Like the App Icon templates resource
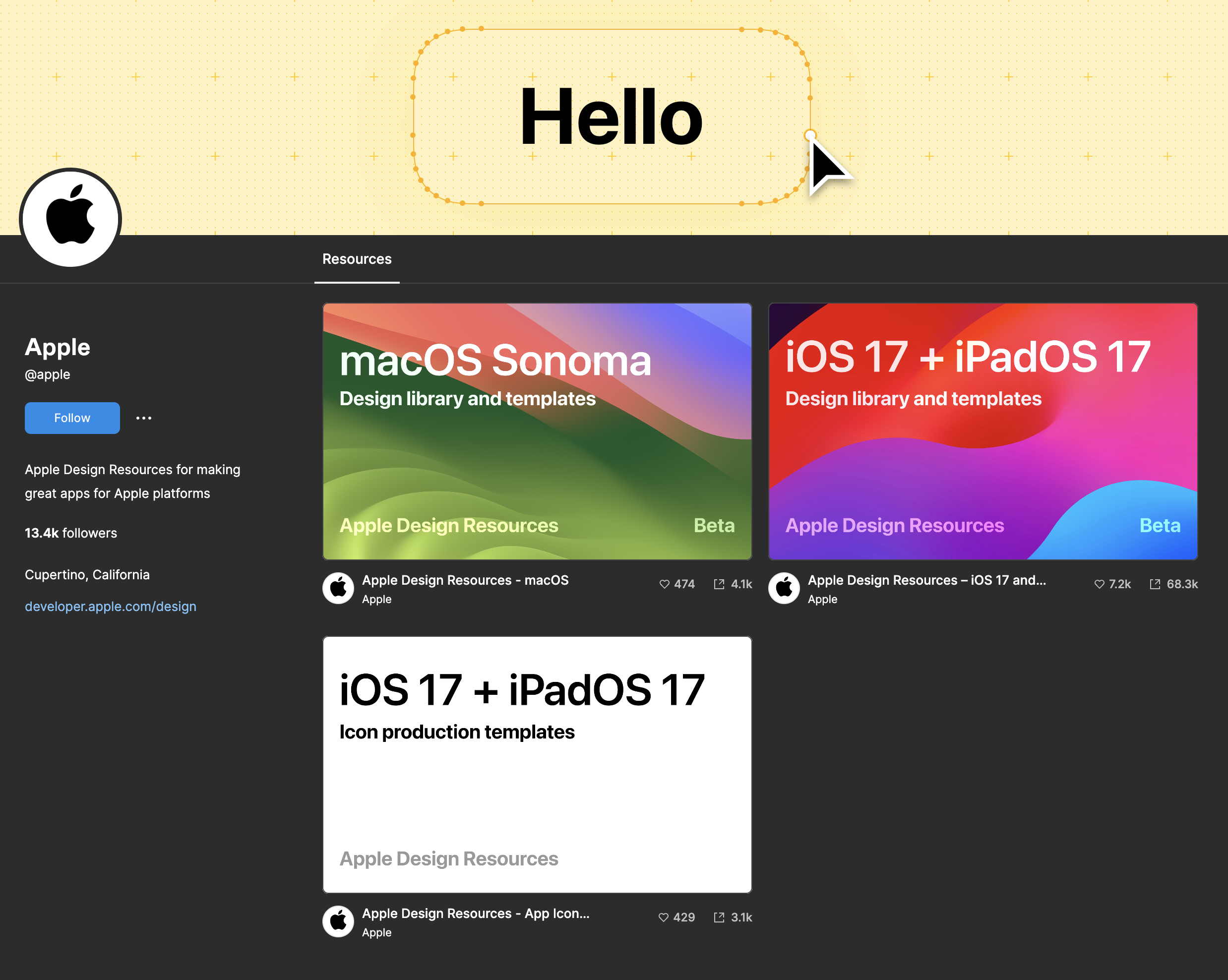Viewport: 1228px width, 980px height. click(x=664, y=917)
